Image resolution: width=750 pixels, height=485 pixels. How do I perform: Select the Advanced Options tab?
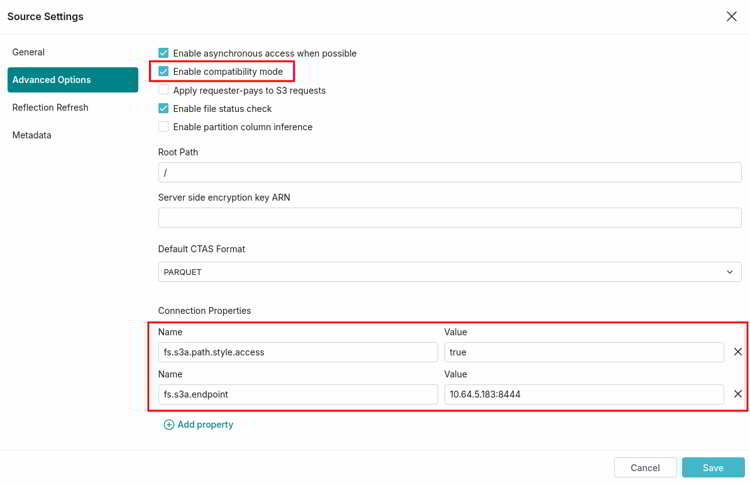(73, 80)
